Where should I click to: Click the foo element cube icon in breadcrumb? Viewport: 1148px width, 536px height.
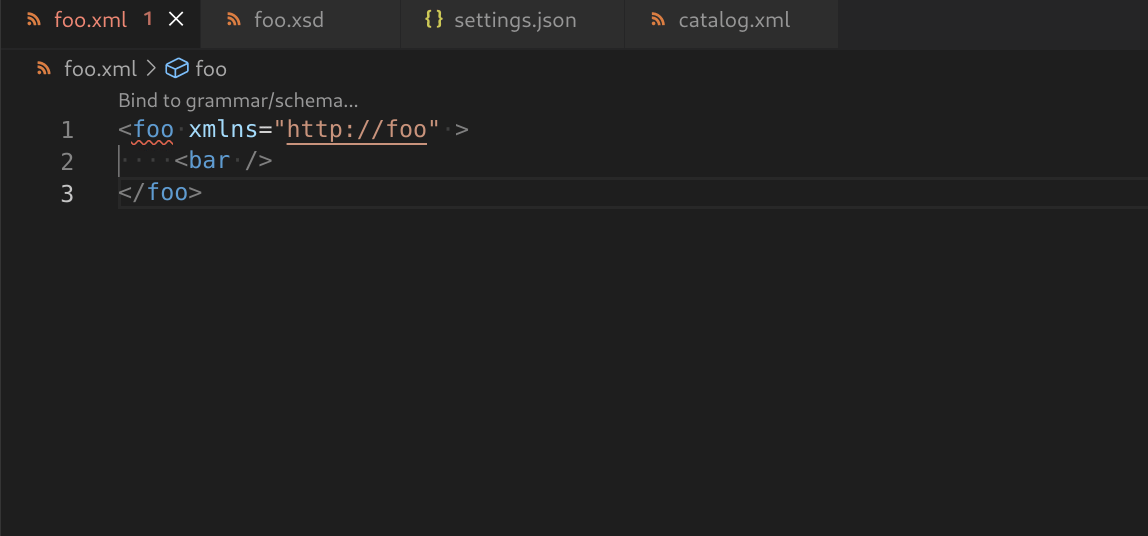tap(177, 69)
